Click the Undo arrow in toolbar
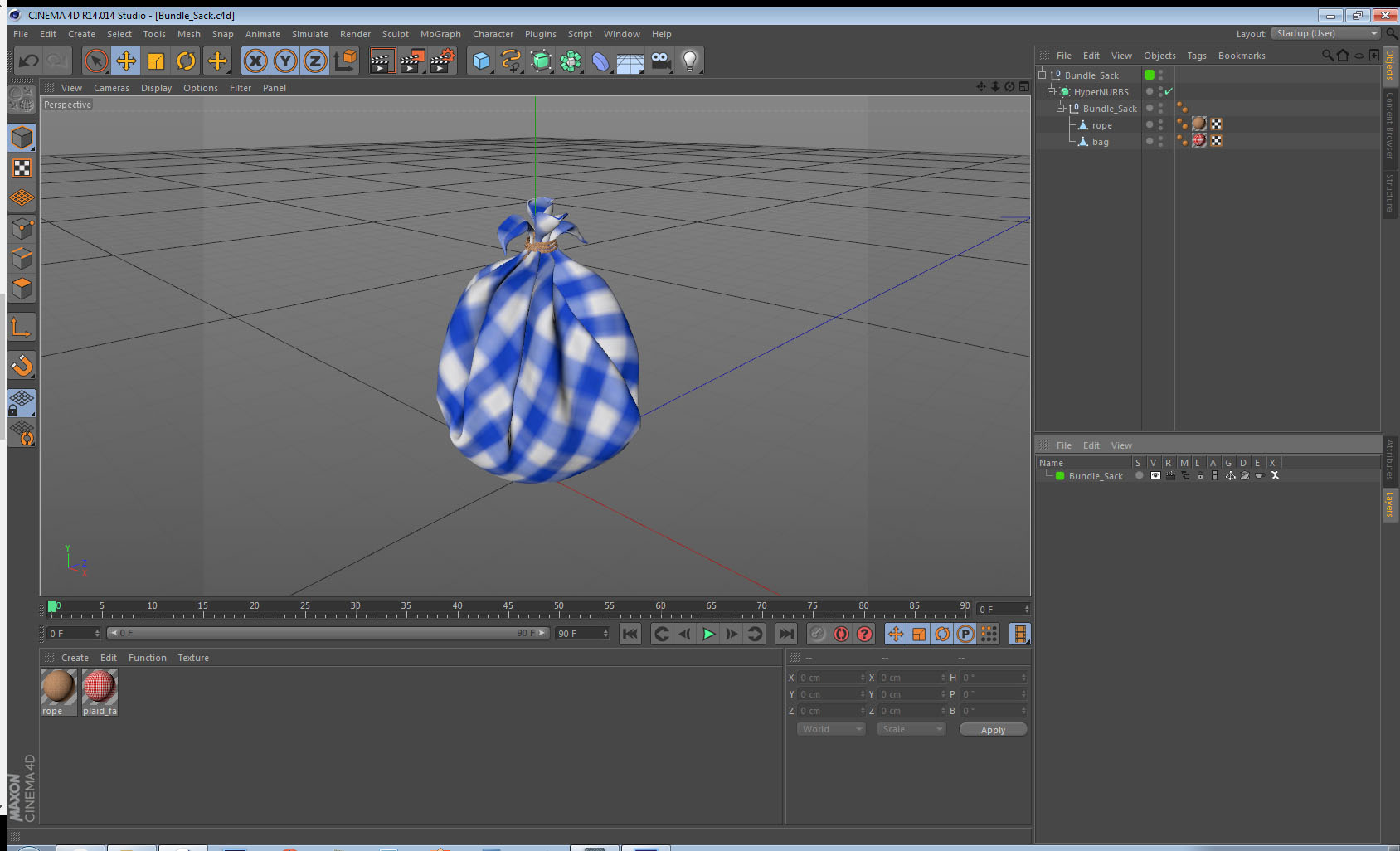This screenshot has width=1400, height=851. tap(29, 61)
